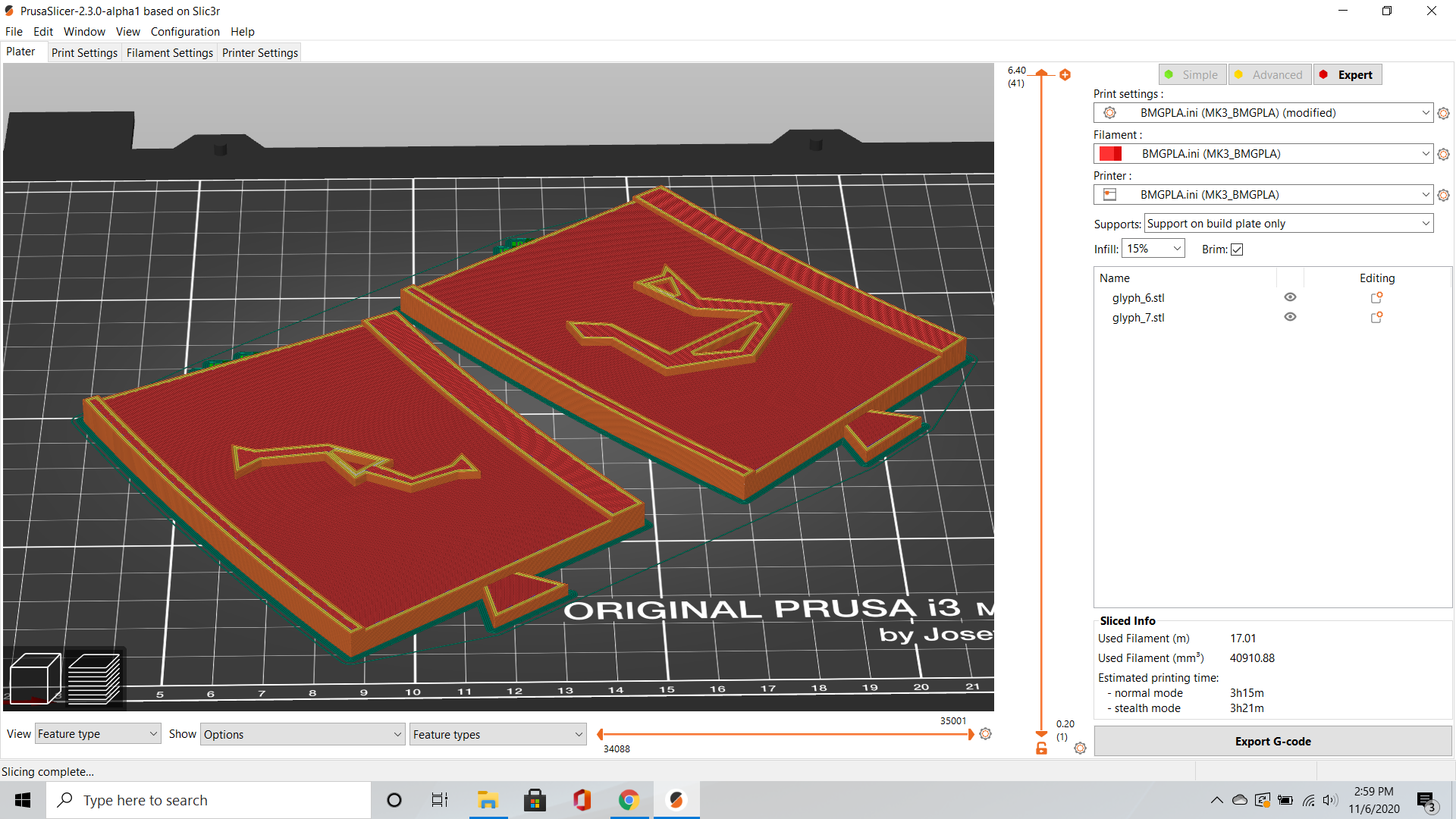The height and width of the screenshot is (819, 1456).
Task: Click the Print settings gear icon
Action: [1443, 112]
